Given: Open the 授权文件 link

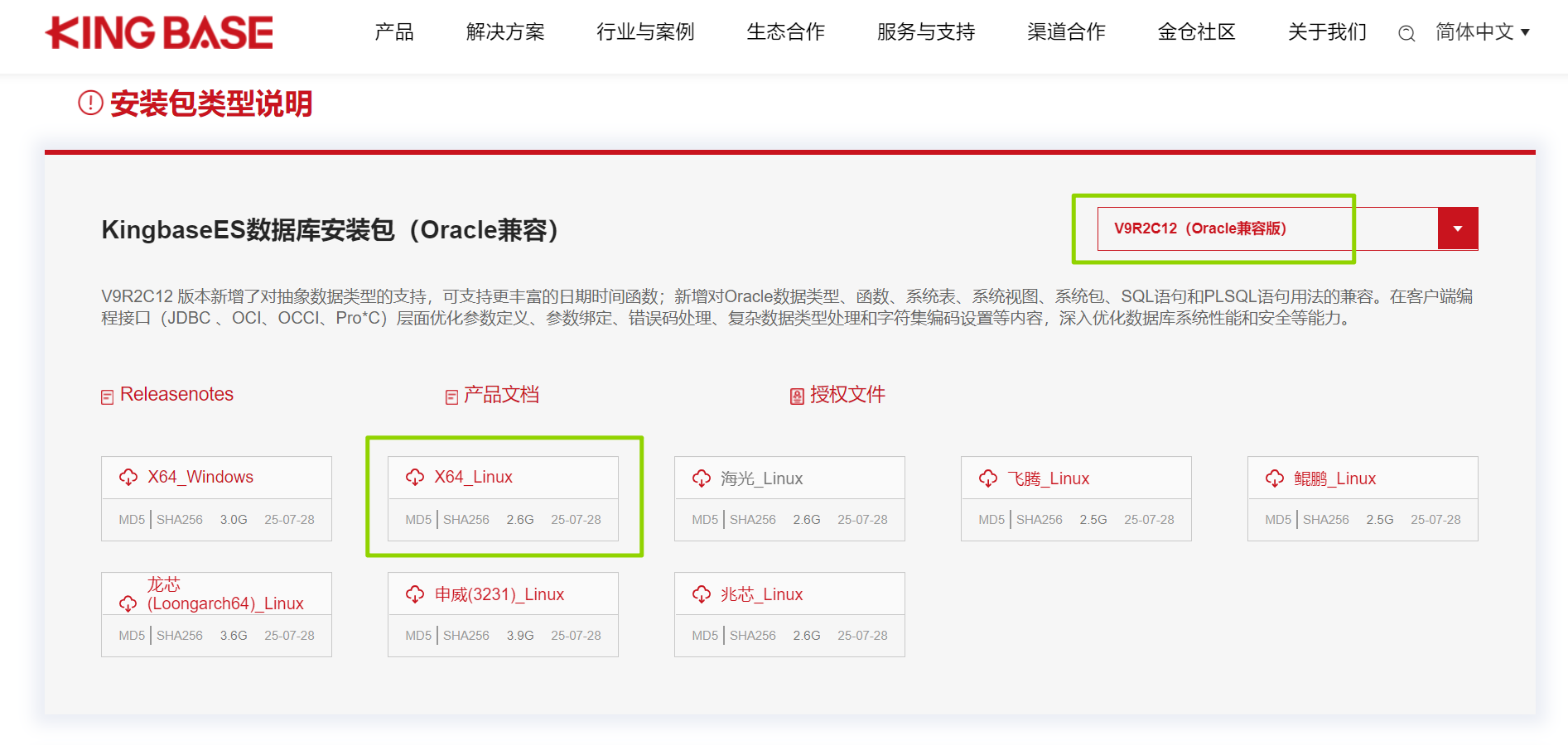Looking at the screenshot, I should point(847,394).
